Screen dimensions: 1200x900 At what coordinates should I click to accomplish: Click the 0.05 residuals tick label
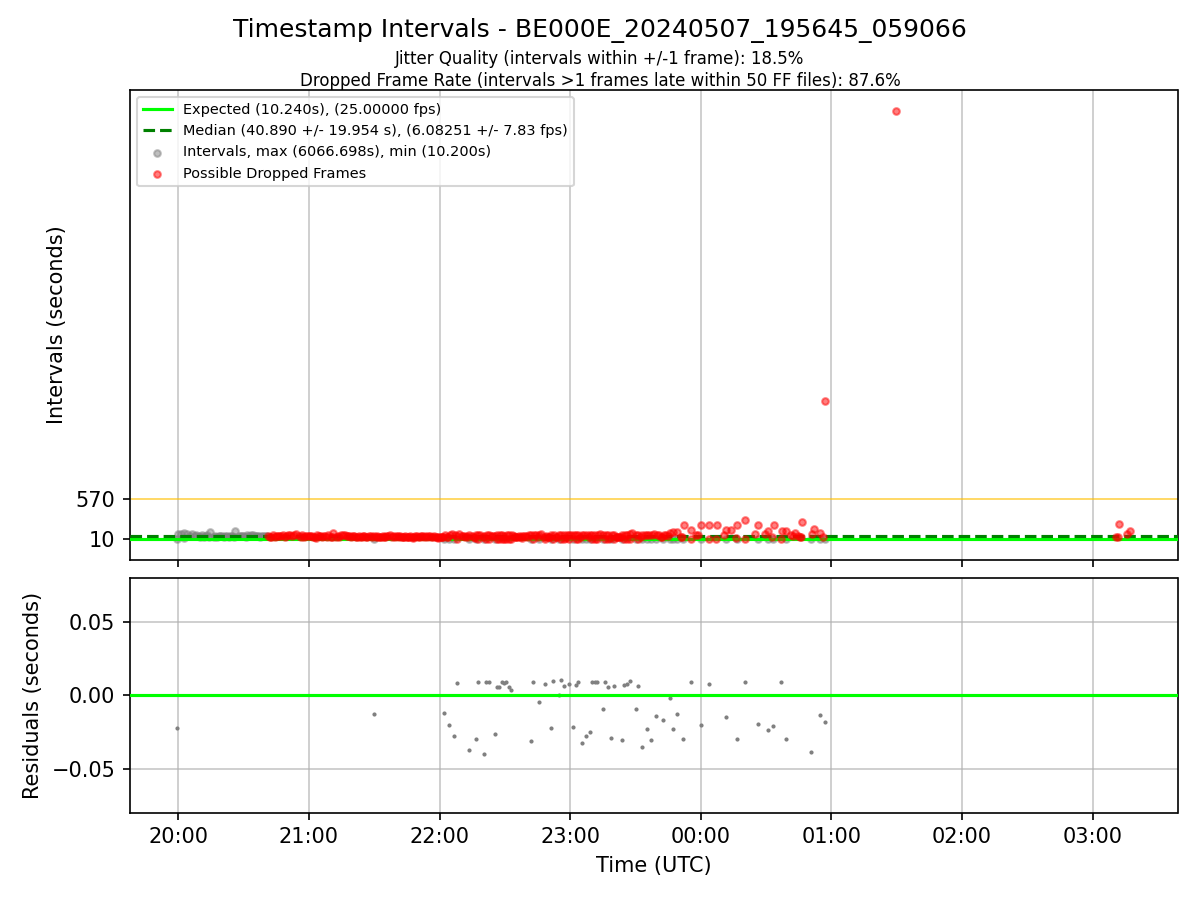(91, 622)
